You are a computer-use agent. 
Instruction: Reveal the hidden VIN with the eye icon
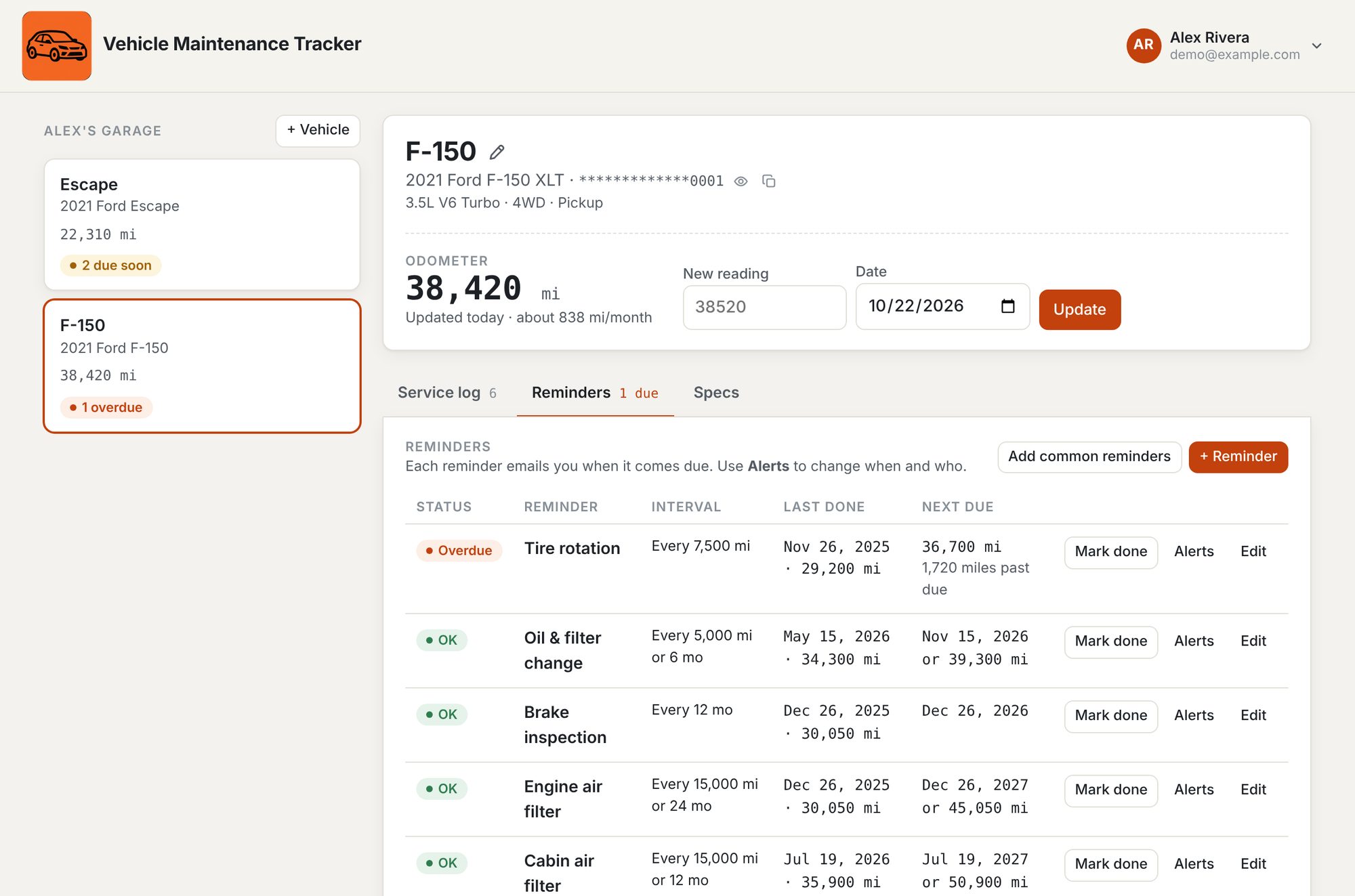(741, 182)
